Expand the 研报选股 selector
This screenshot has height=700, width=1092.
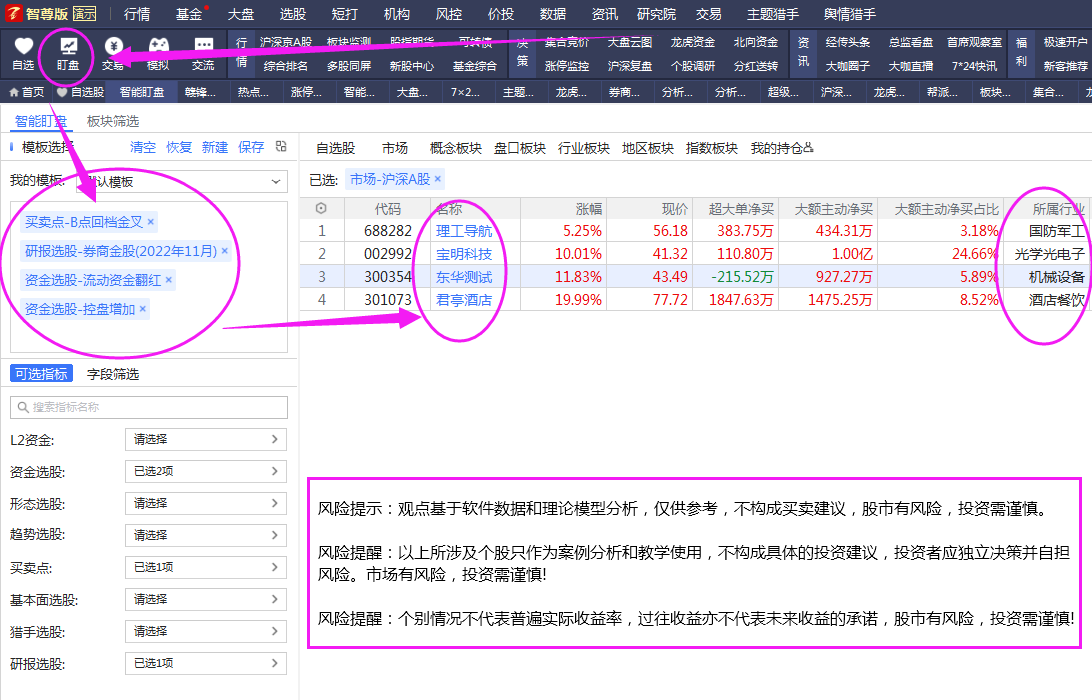(x=206, y=664)
